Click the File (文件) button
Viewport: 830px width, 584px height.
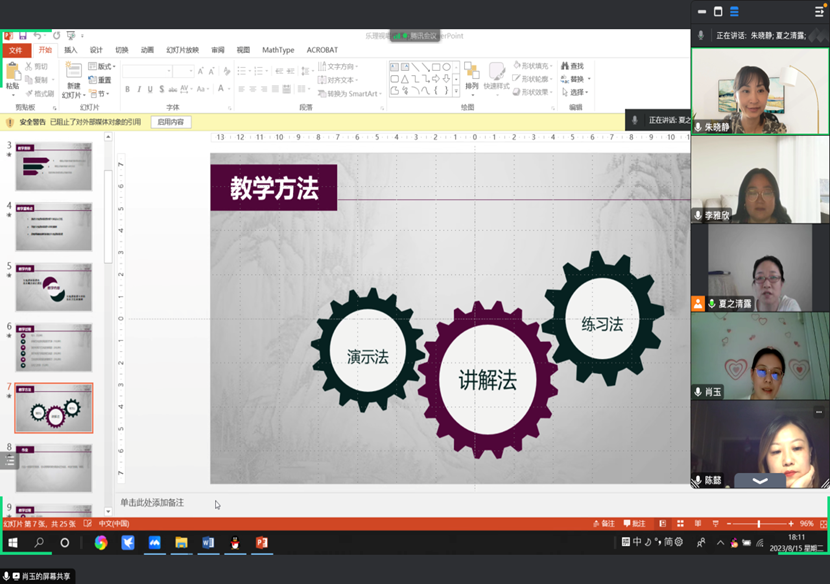tap(15, 49)
